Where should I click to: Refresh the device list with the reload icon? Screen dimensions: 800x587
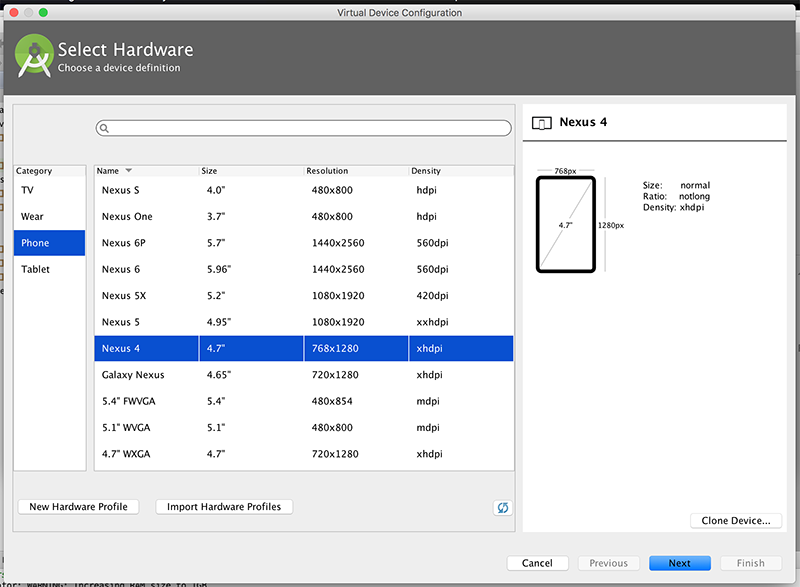tap(502, 507)
